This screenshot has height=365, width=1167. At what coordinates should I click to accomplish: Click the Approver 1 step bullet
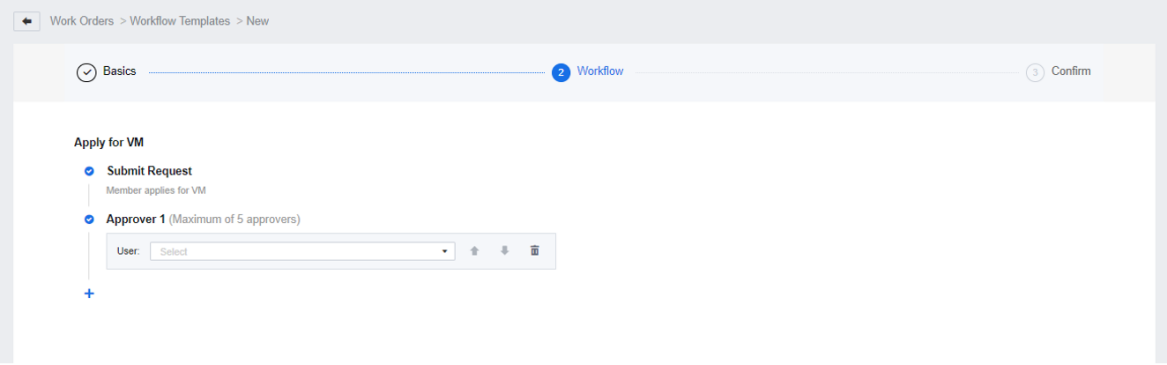tap(89, 219)
